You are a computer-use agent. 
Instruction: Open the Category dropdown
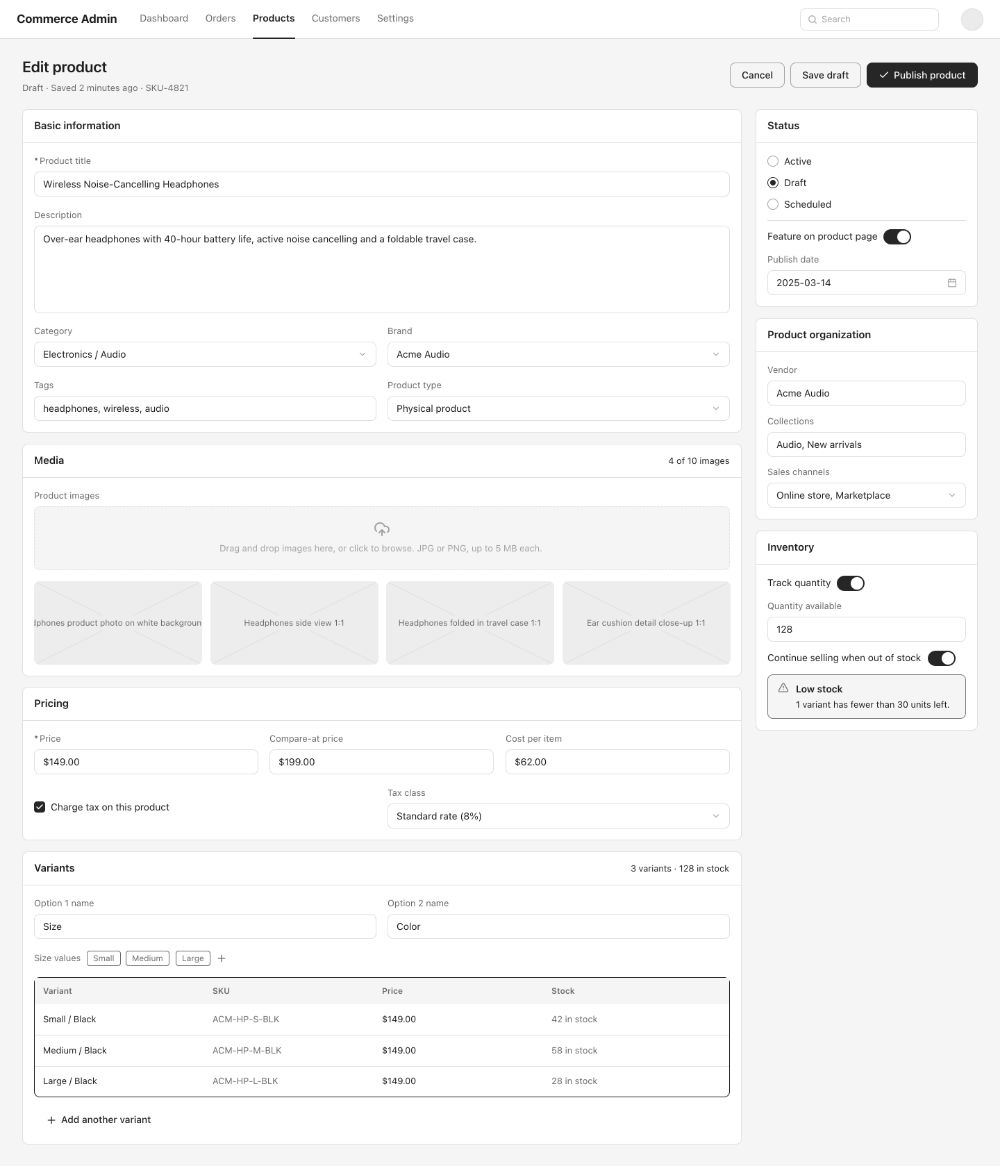tap(204, 355)
